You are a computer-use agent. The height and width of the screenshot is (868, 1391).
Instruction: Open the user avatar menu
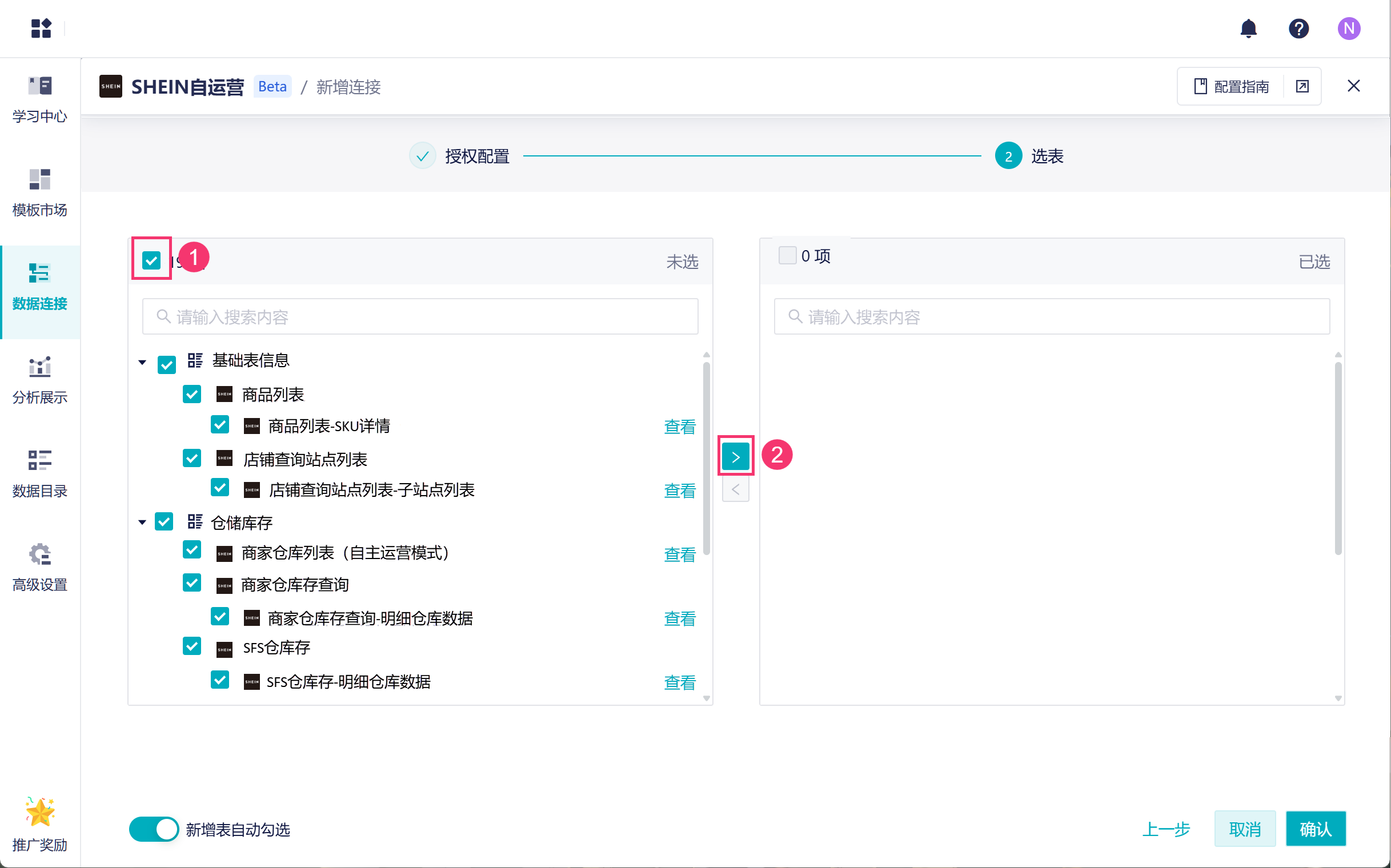tap(1348, 28)
